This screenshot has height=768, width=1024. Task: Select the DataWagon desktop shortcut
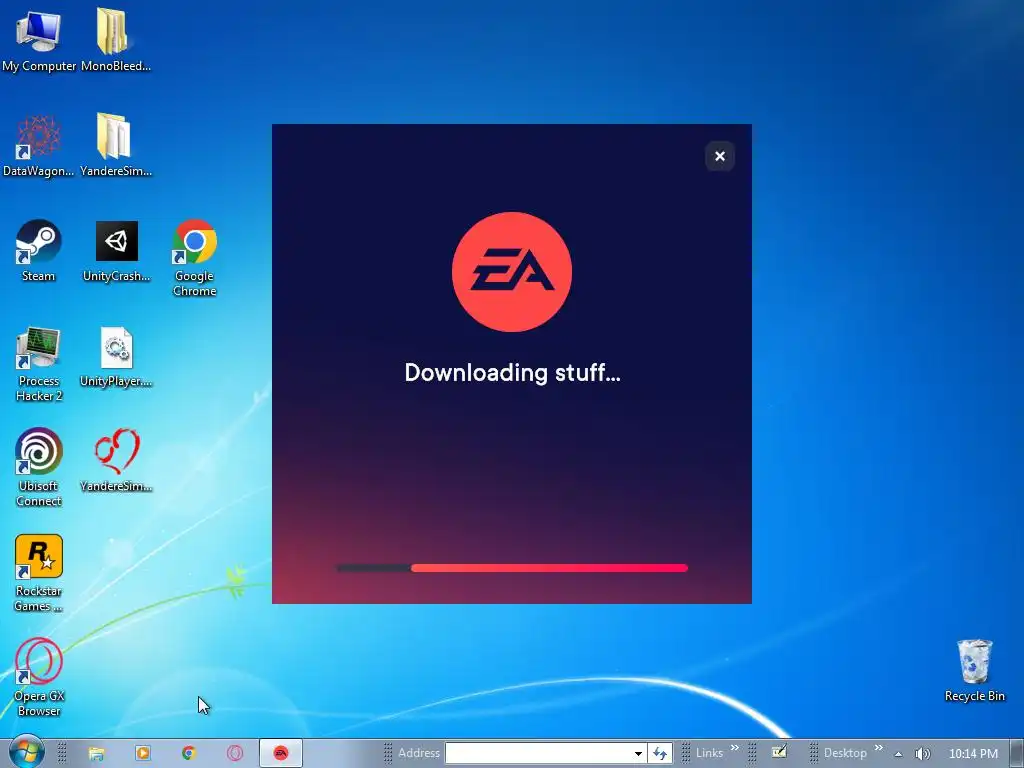coord(39,145)
